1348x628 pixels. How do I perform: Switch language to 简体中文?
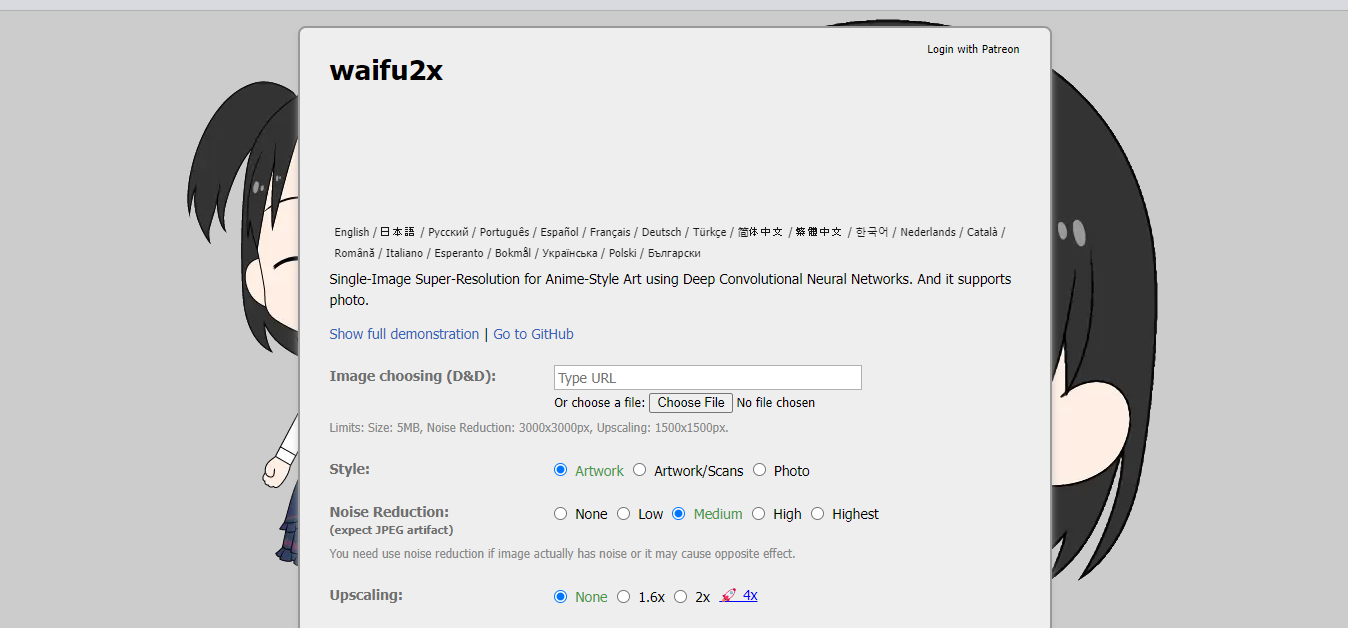click(x=760, y=232)
